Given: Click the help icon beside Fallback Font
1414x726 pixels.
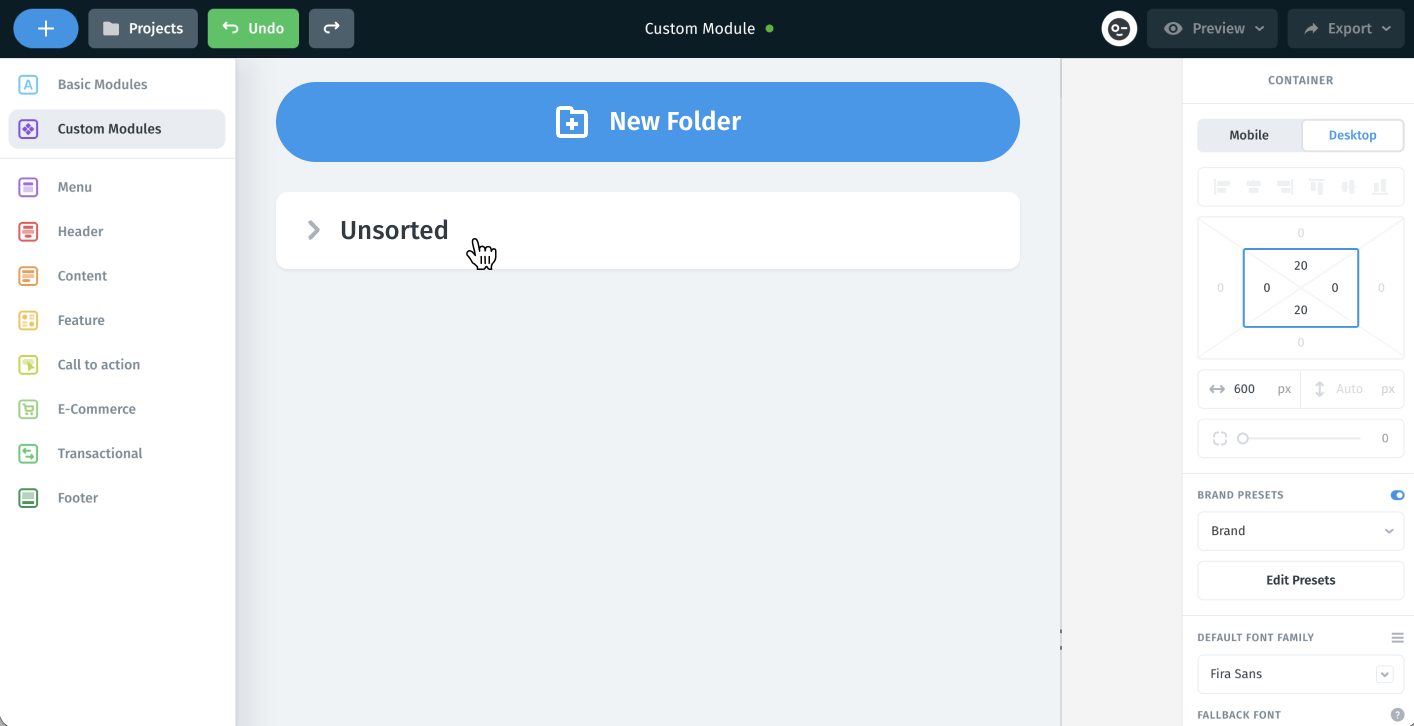Looking at the screenshot, I should 1397,715.
